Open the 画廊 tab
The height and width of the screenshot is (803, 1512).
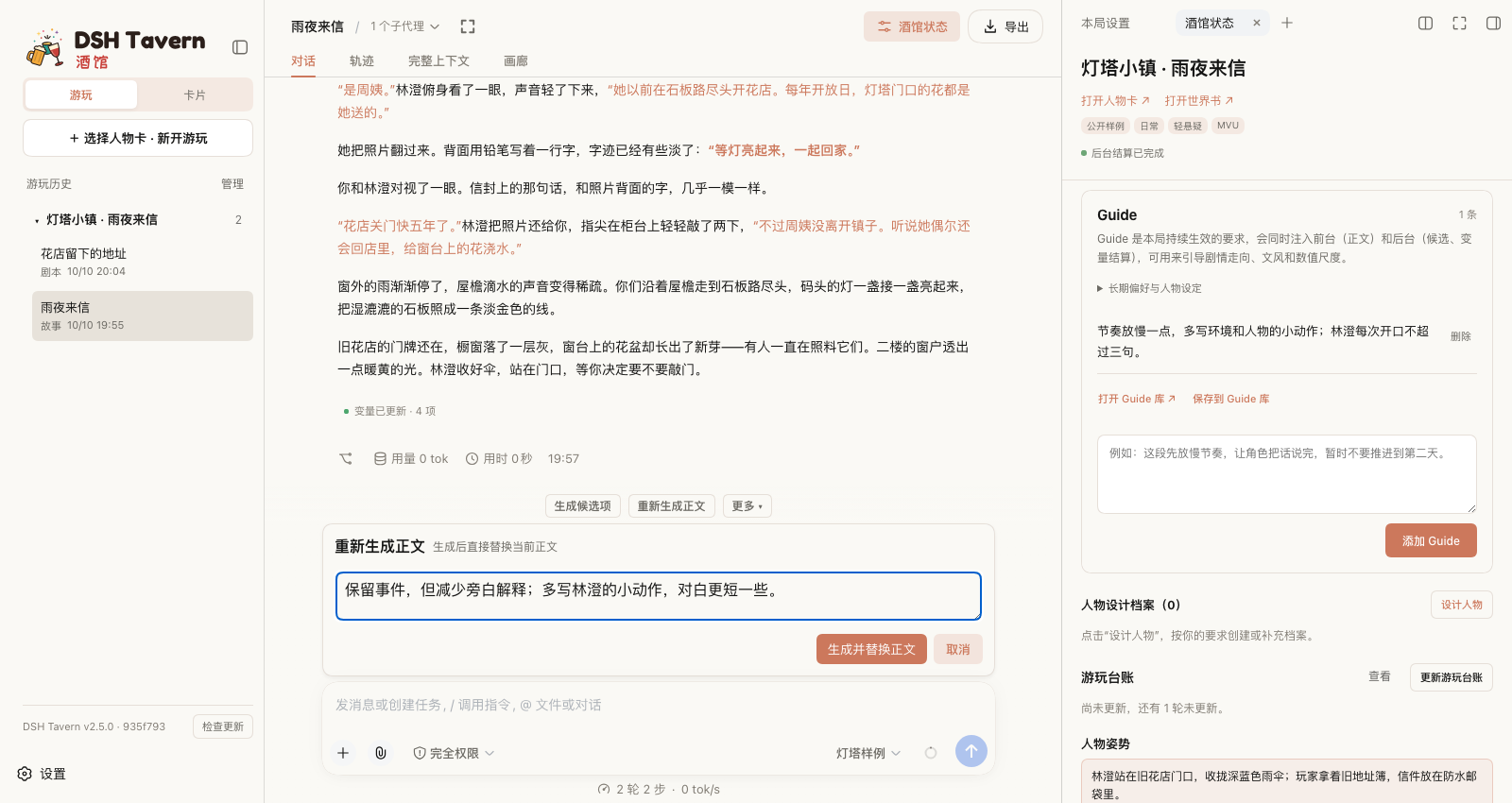516,61
